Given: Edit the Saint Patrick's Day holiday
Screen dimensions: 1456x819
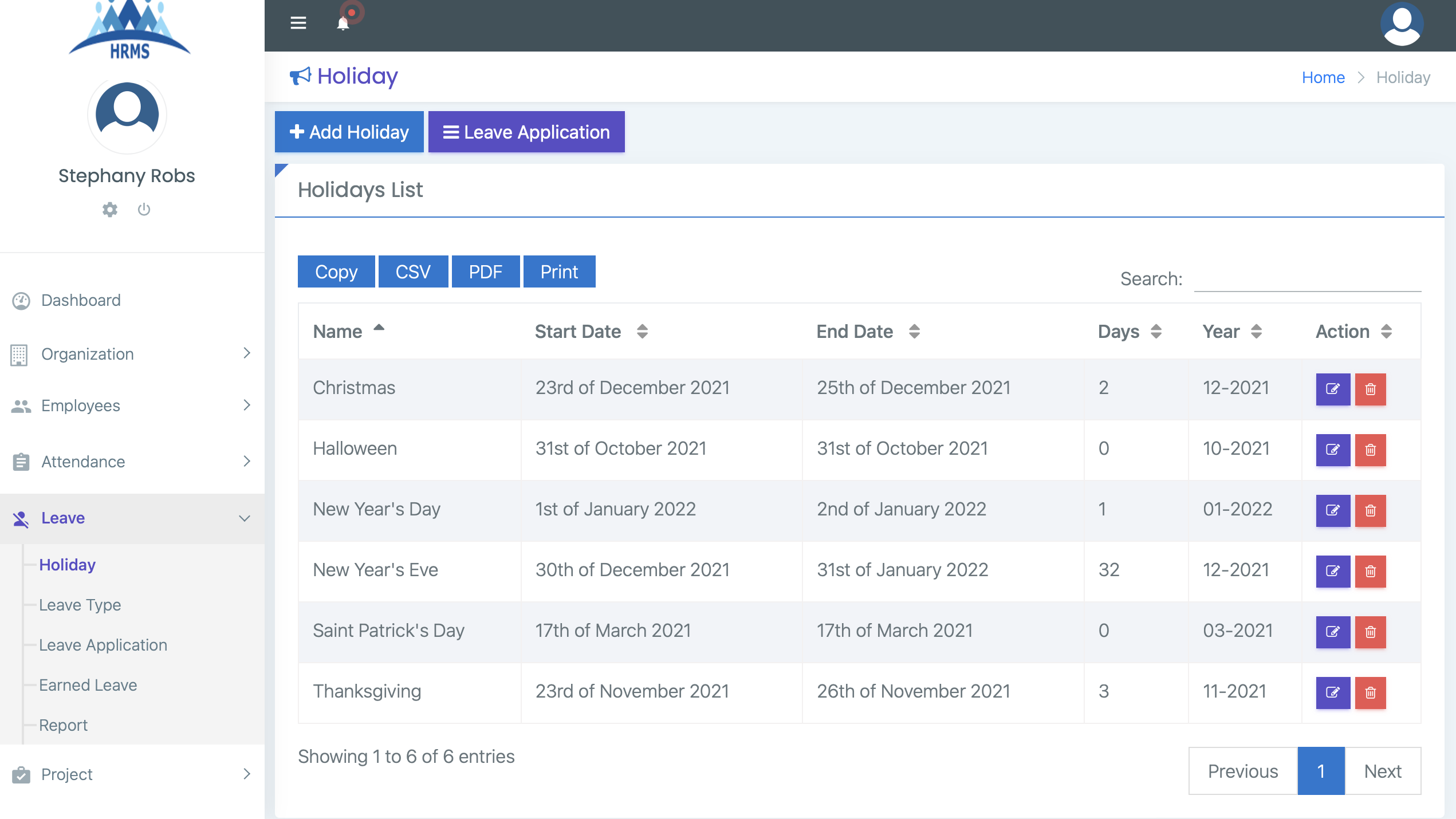Looking at the screenshot, I should coord(1333,632).
